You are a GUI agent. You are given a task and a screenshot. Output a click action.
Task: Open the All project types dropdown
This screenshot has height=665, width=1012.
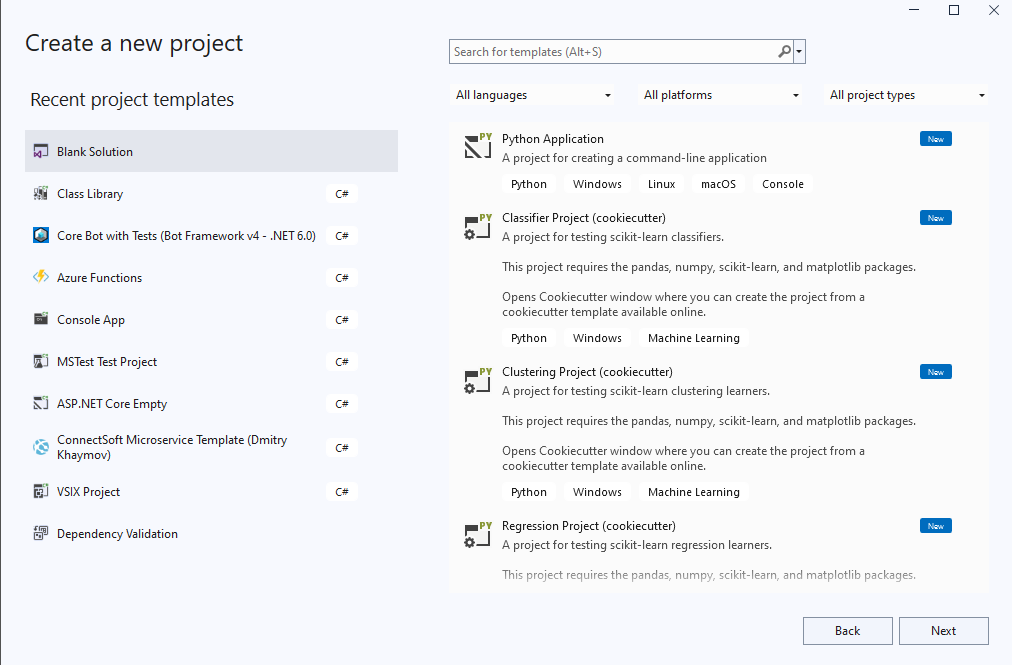905,94
